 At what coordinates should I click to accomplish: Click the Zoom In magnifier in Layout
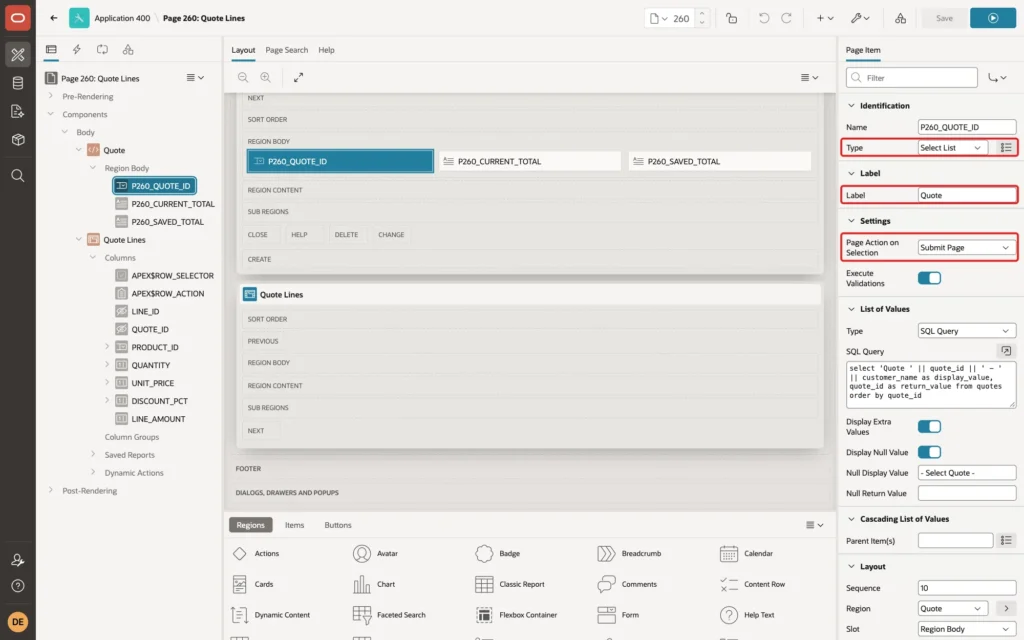pyautogui.click(x=266, y=77)
